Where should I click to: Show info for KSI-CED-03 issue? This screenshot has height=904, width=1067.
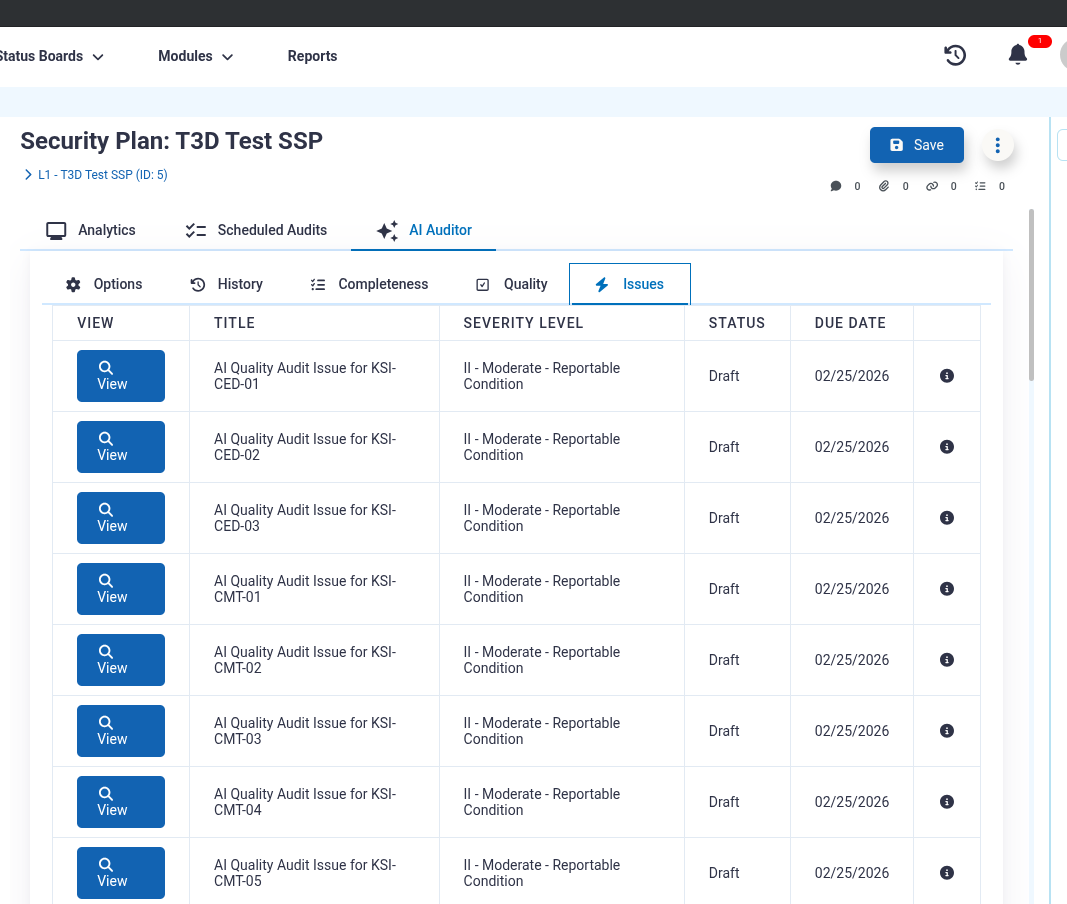(947, 517)
